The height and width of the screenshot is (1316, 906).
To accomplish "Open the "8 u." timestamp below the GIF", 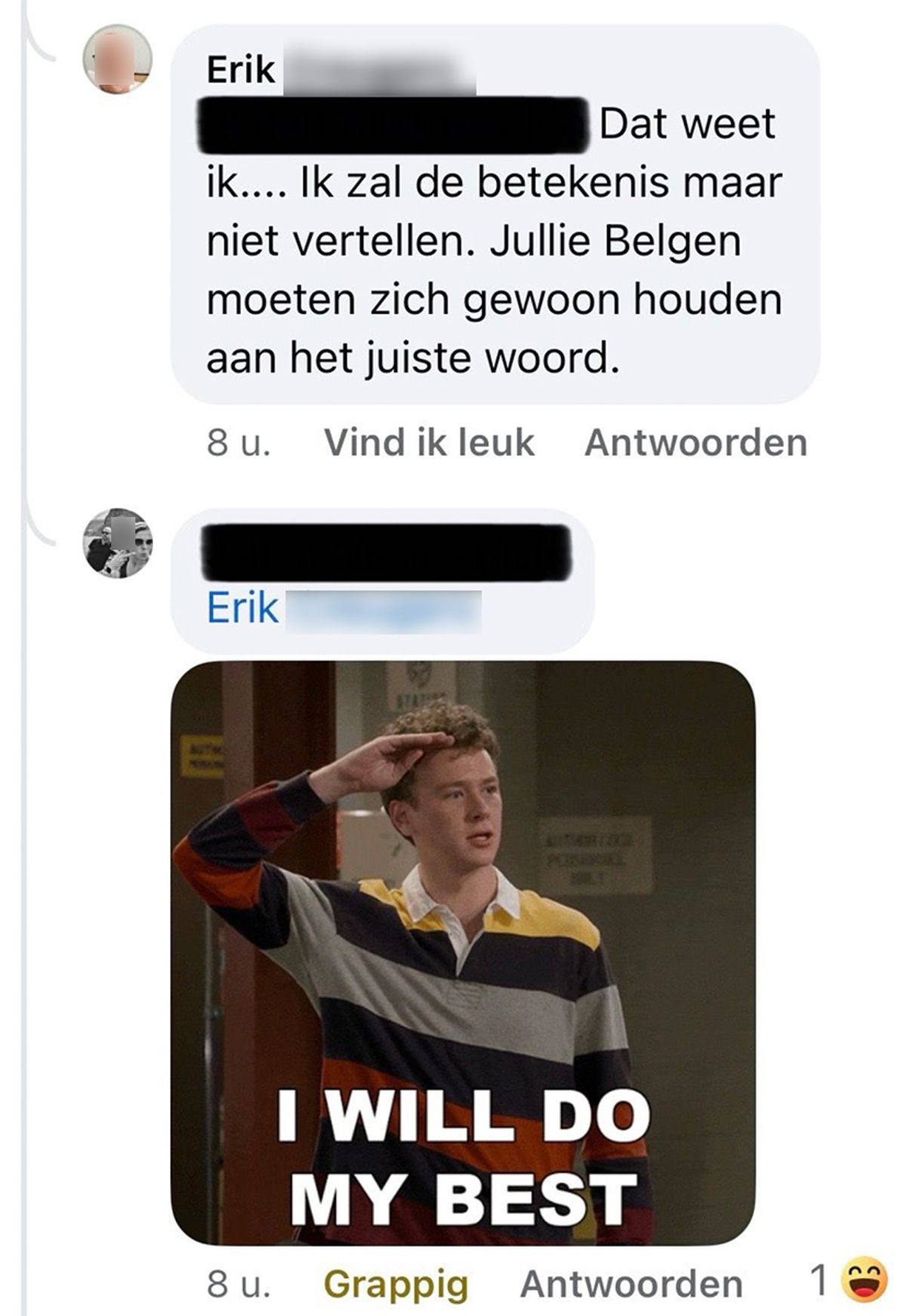I will [239, 1284].
